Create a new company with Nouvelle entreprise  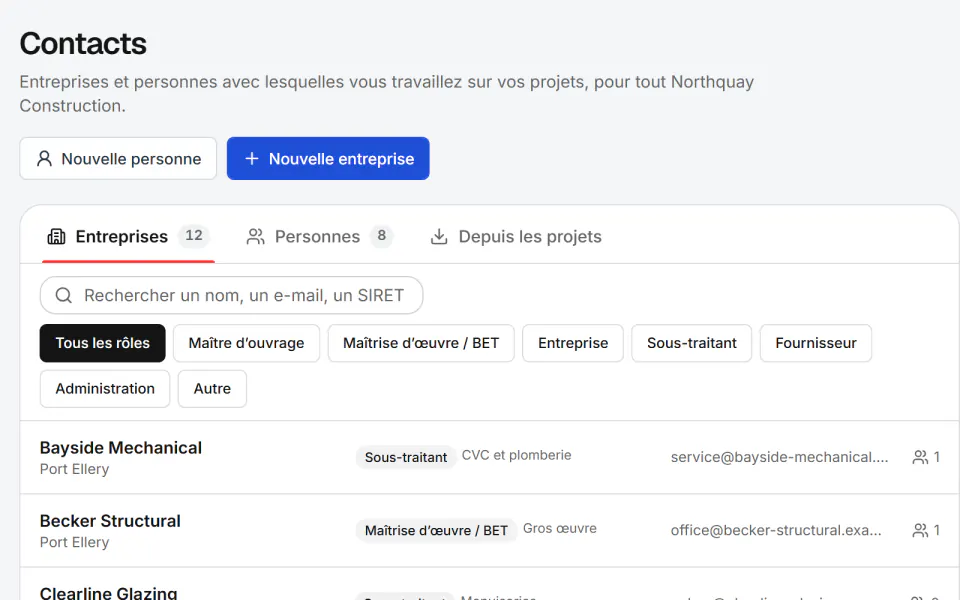click(x=328, y=159)
